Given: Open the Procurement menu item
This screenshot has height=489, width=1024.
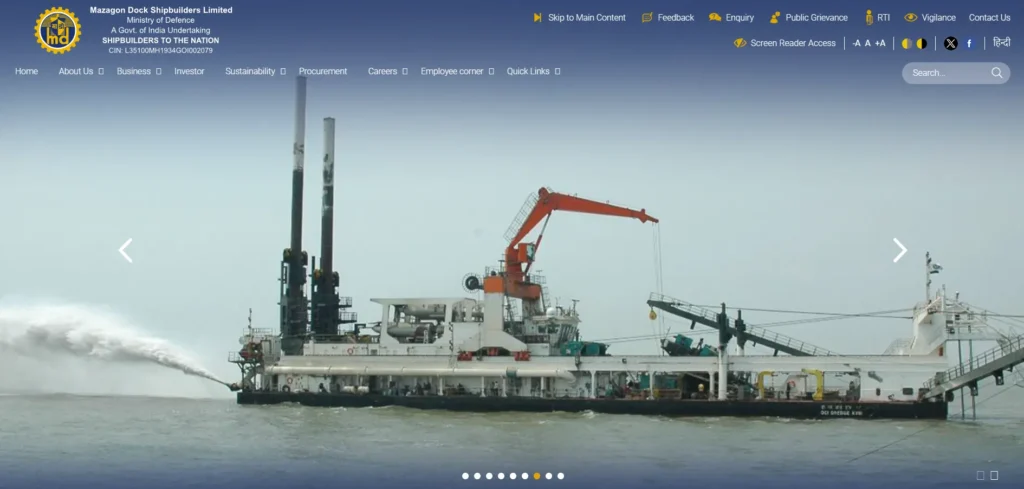Looking at the screenshot, I should [x=323, y=72].
